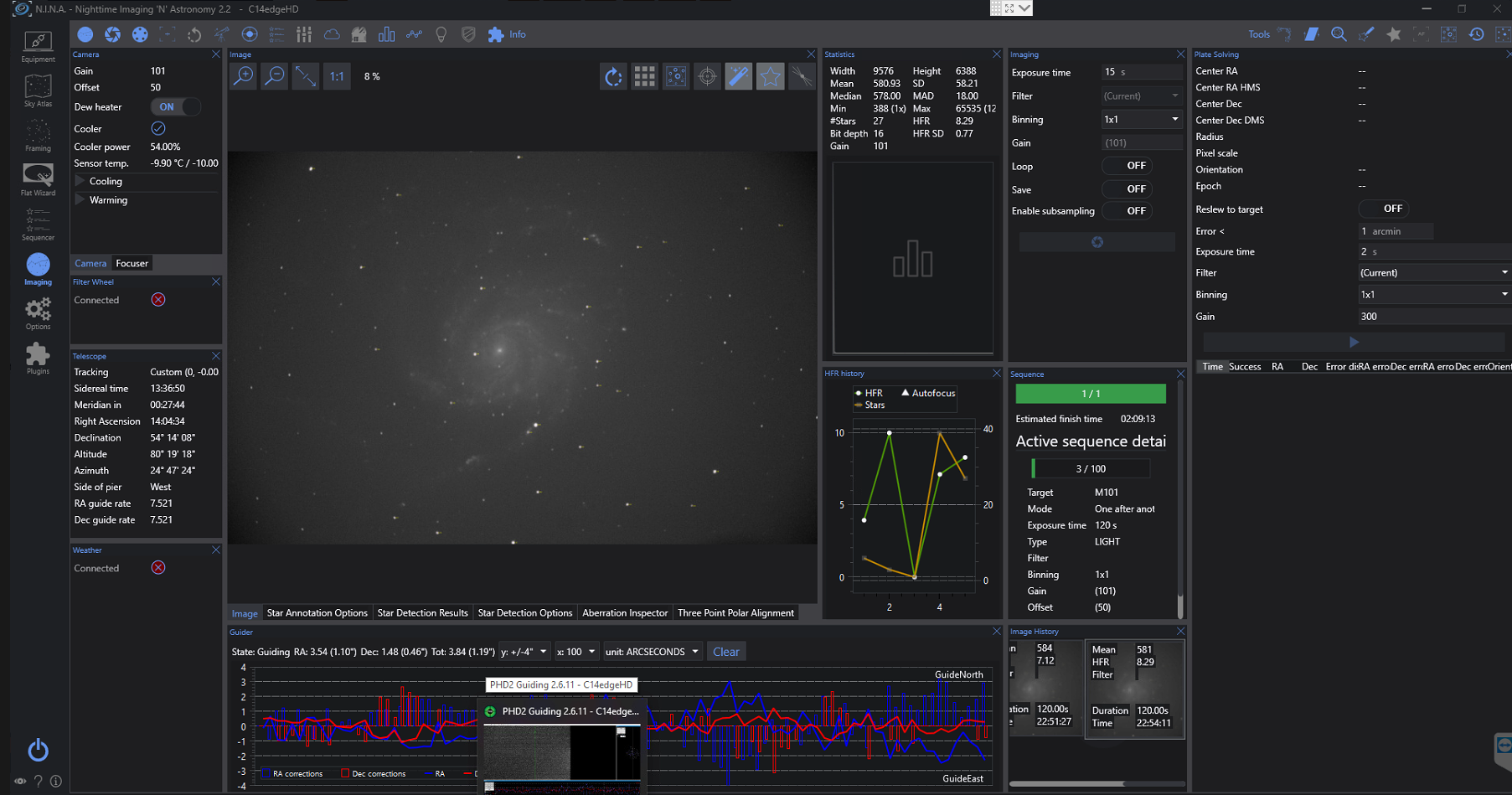This screenshot has width=1512, height=795.
Task: Open the Aberration Inspector tab
Action: 624,613
